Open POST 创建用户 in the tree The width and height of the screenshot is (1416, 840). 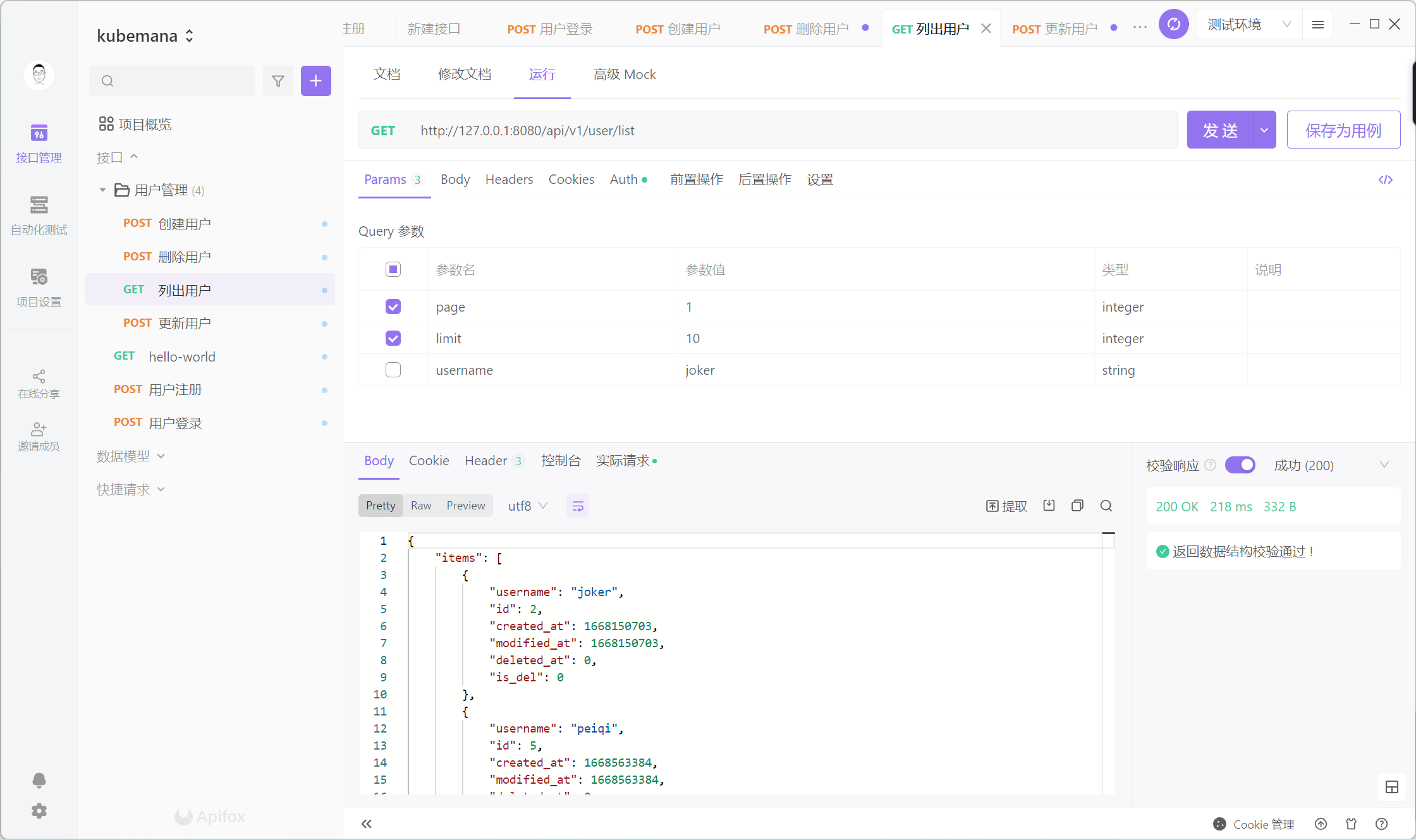pos(210,224)
